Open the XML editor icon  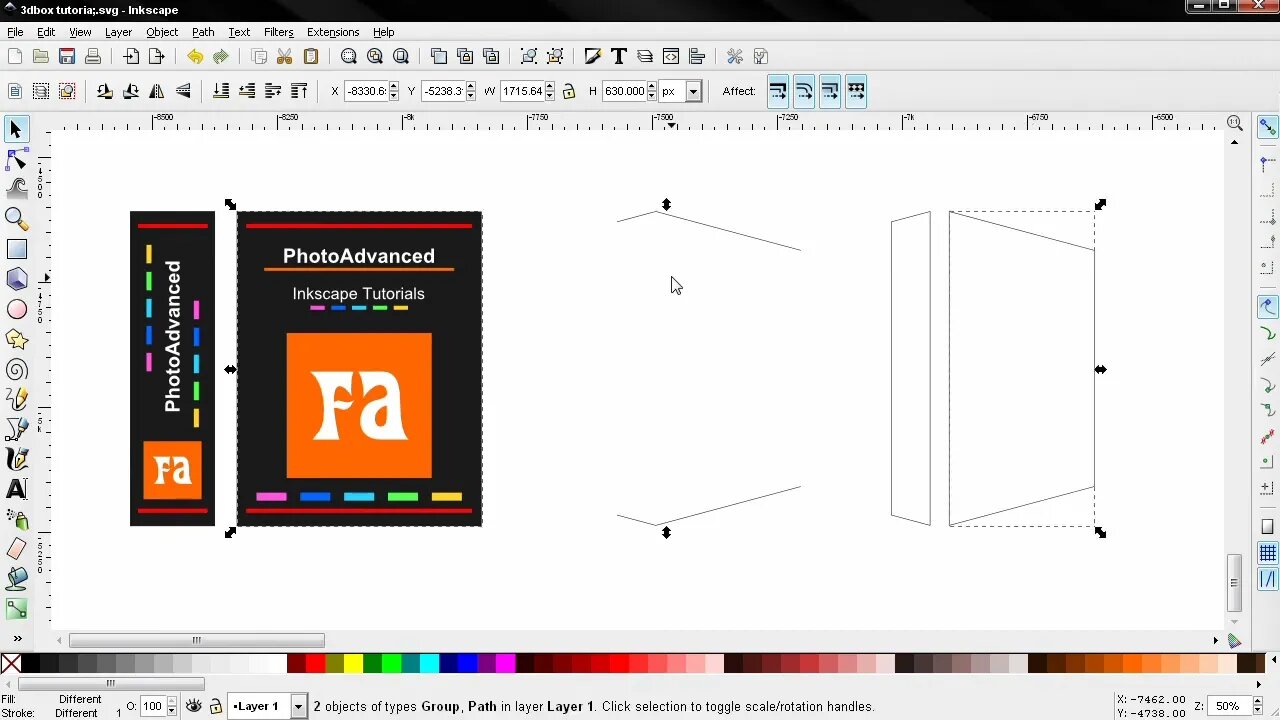[x=671, y=57]
